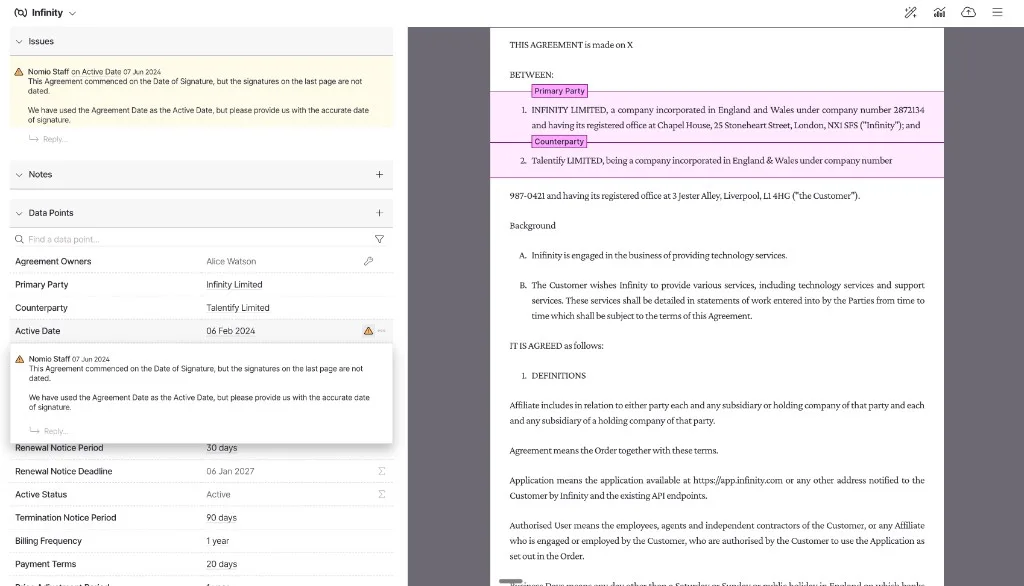Click the Payment Terms label
The height and width of the screenshot is (586, 1024).
(45, 564)
